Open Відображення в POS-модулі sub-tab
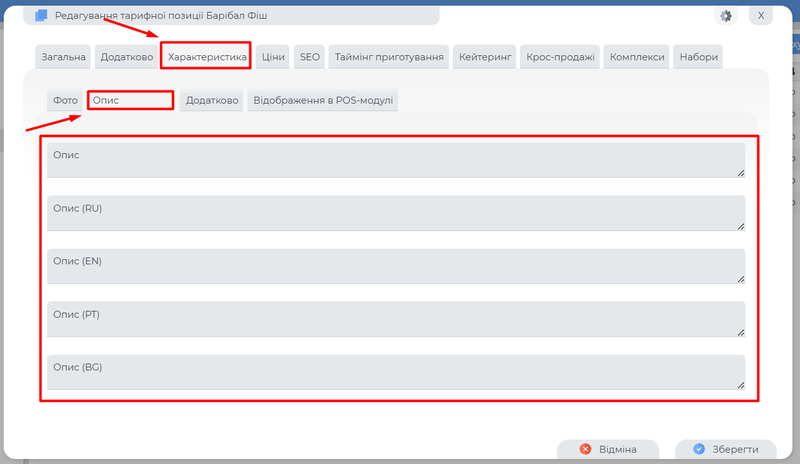Image resolution: width=800 pixels, height=464 pixels. 323,101
